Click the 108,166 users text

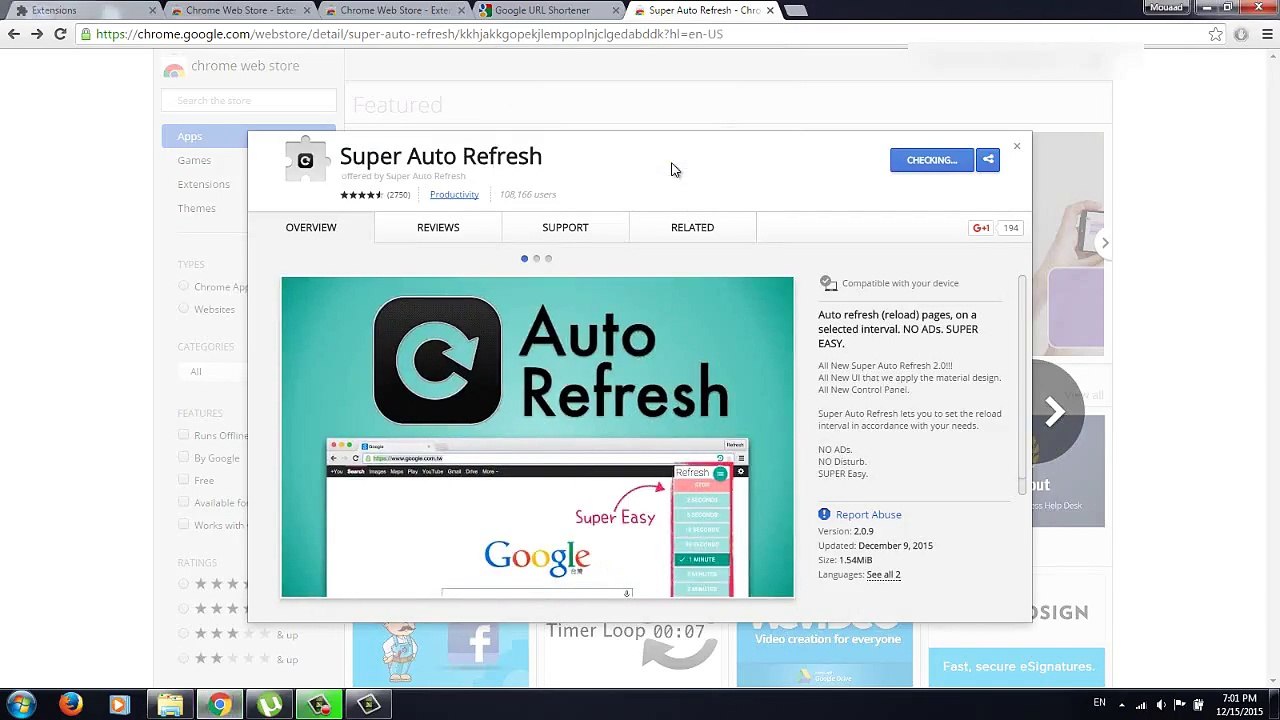click(527, 195)
